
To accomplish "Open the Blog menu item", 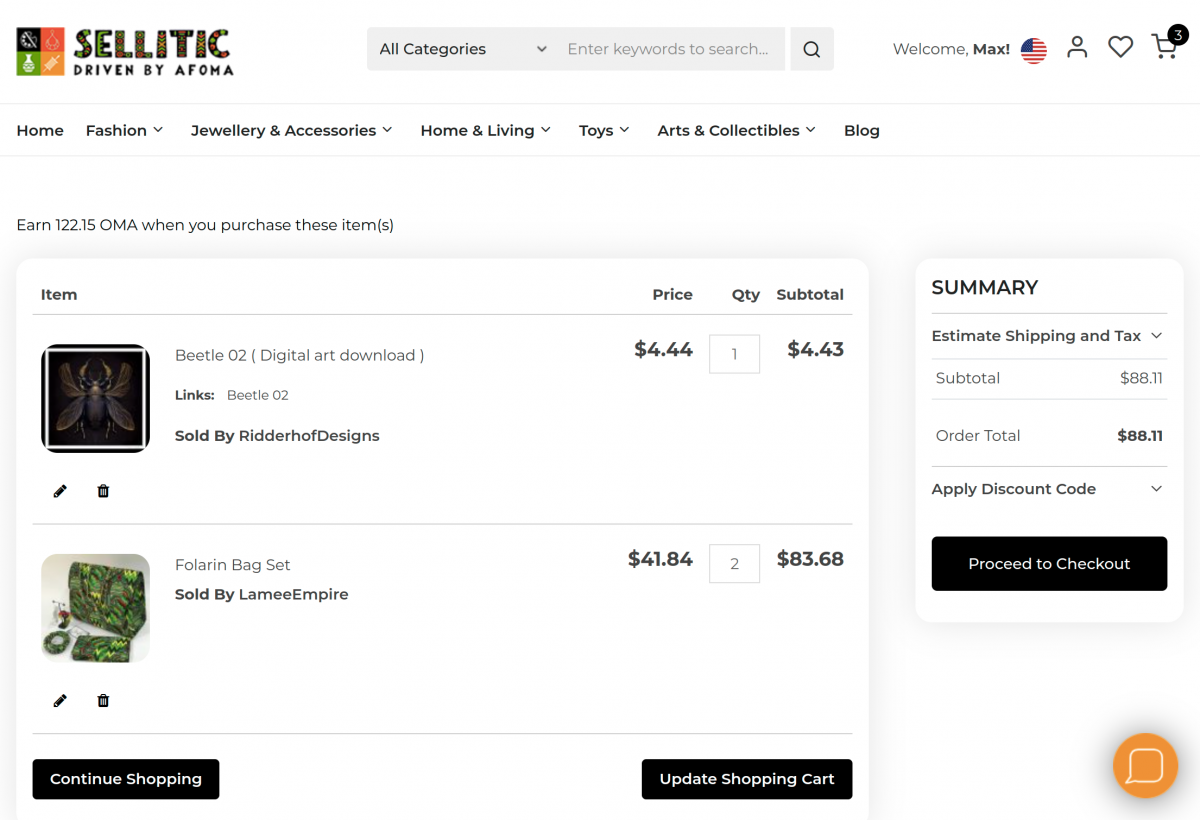I will tap(862, 130).
